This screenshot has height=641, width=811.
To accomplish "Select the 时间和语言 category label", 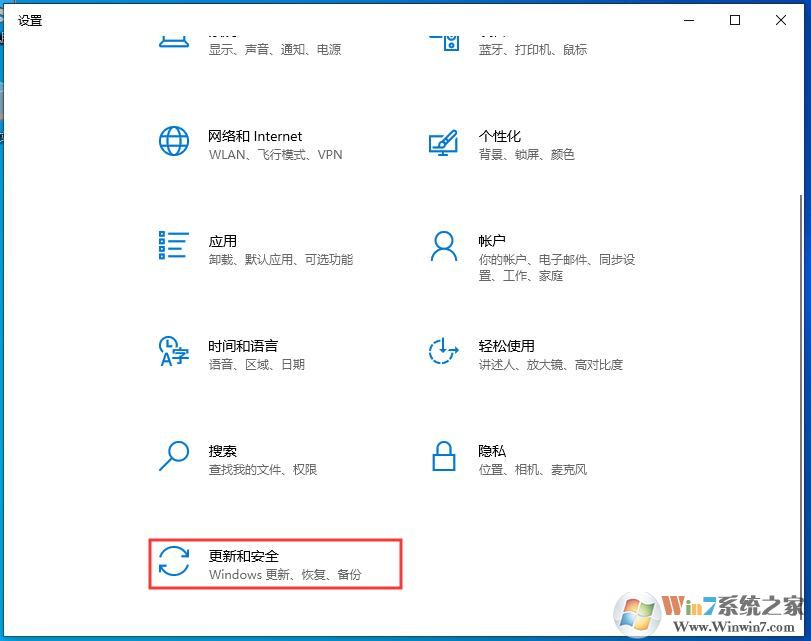I will coord(243,345).
